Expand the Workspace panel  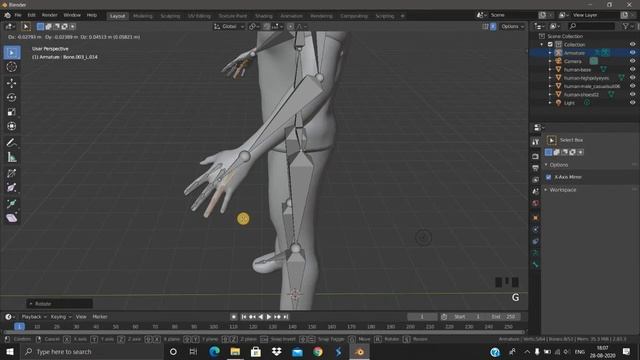[x=563, y=190]
